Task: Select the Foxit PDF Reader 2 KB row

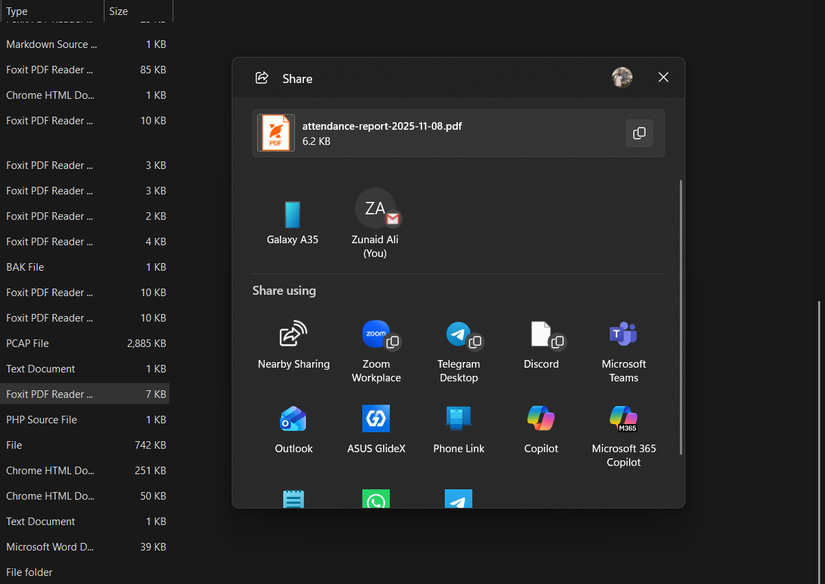Action: 85,216
